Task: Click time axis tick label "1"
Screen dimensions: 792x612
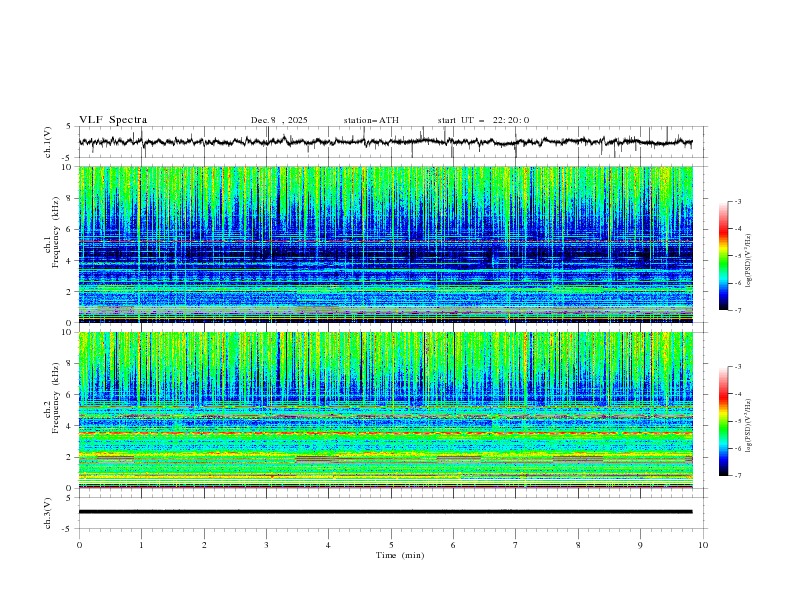Action: tap(141, 545)
